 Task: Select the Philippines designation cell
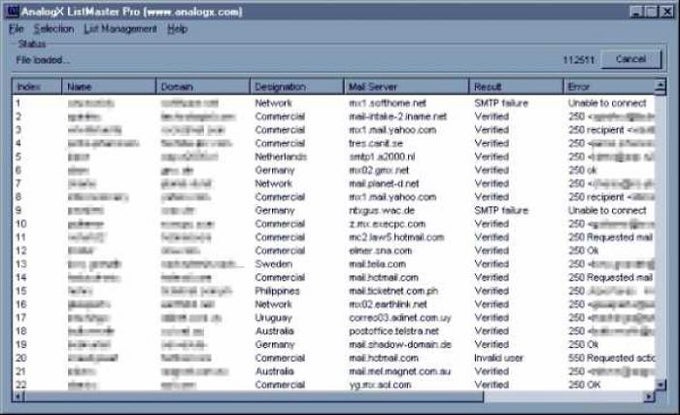click(277, 291)
